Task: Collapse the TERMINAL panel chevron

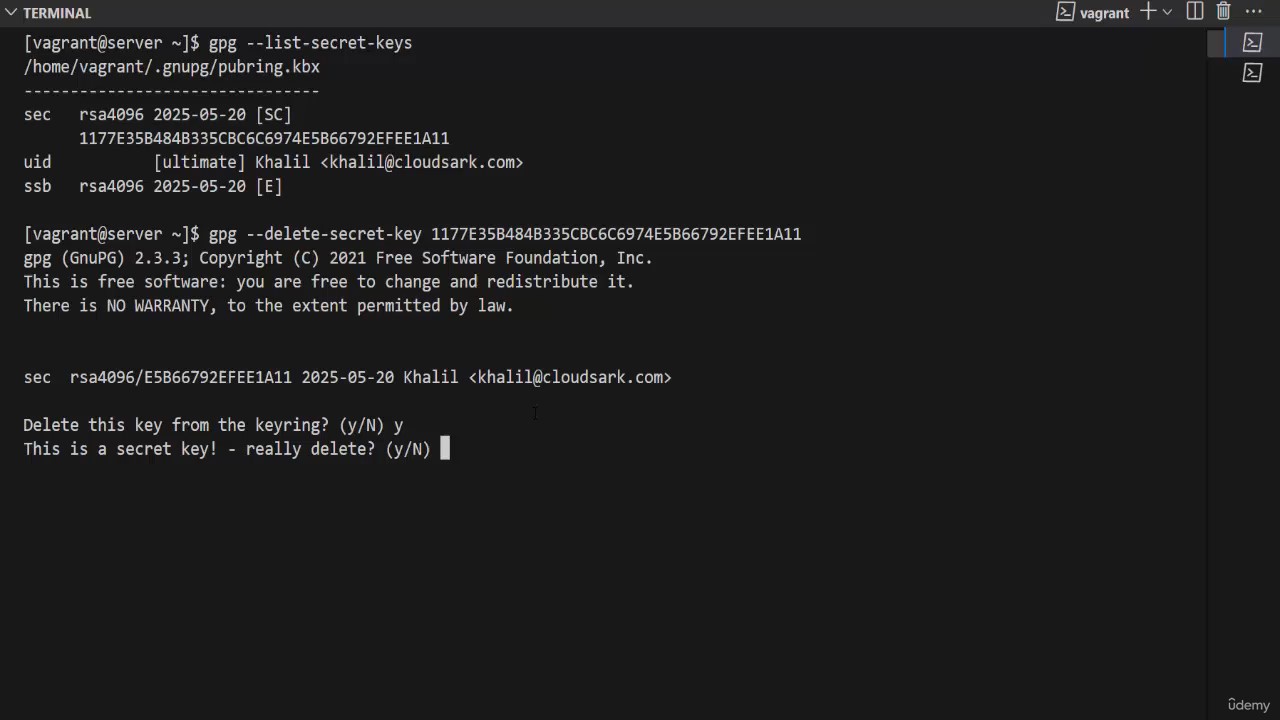Action: point(11,13)
